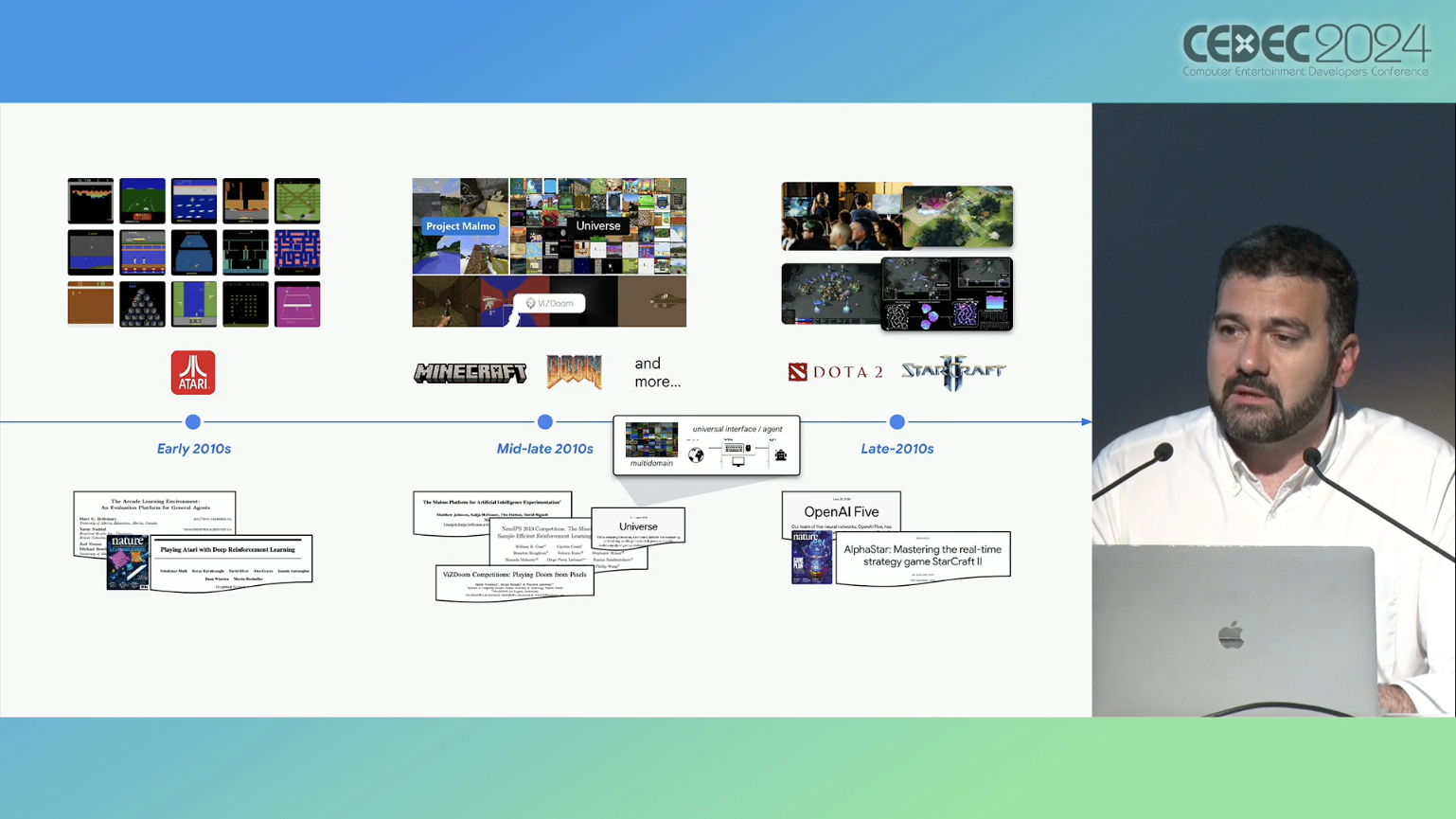Open the pink tennis-court Atari thumbnail
The height and width of the screenshot is (819, 1456).
(297, 304)
